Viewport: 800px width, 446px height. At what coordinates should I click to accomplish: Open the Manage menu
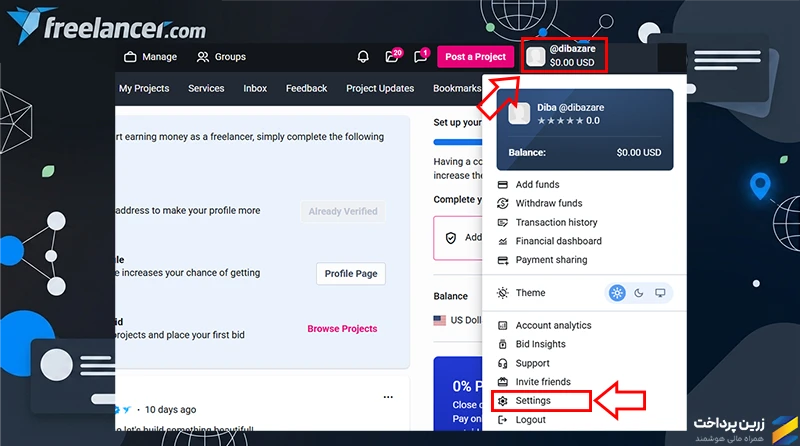pos(151,57)
